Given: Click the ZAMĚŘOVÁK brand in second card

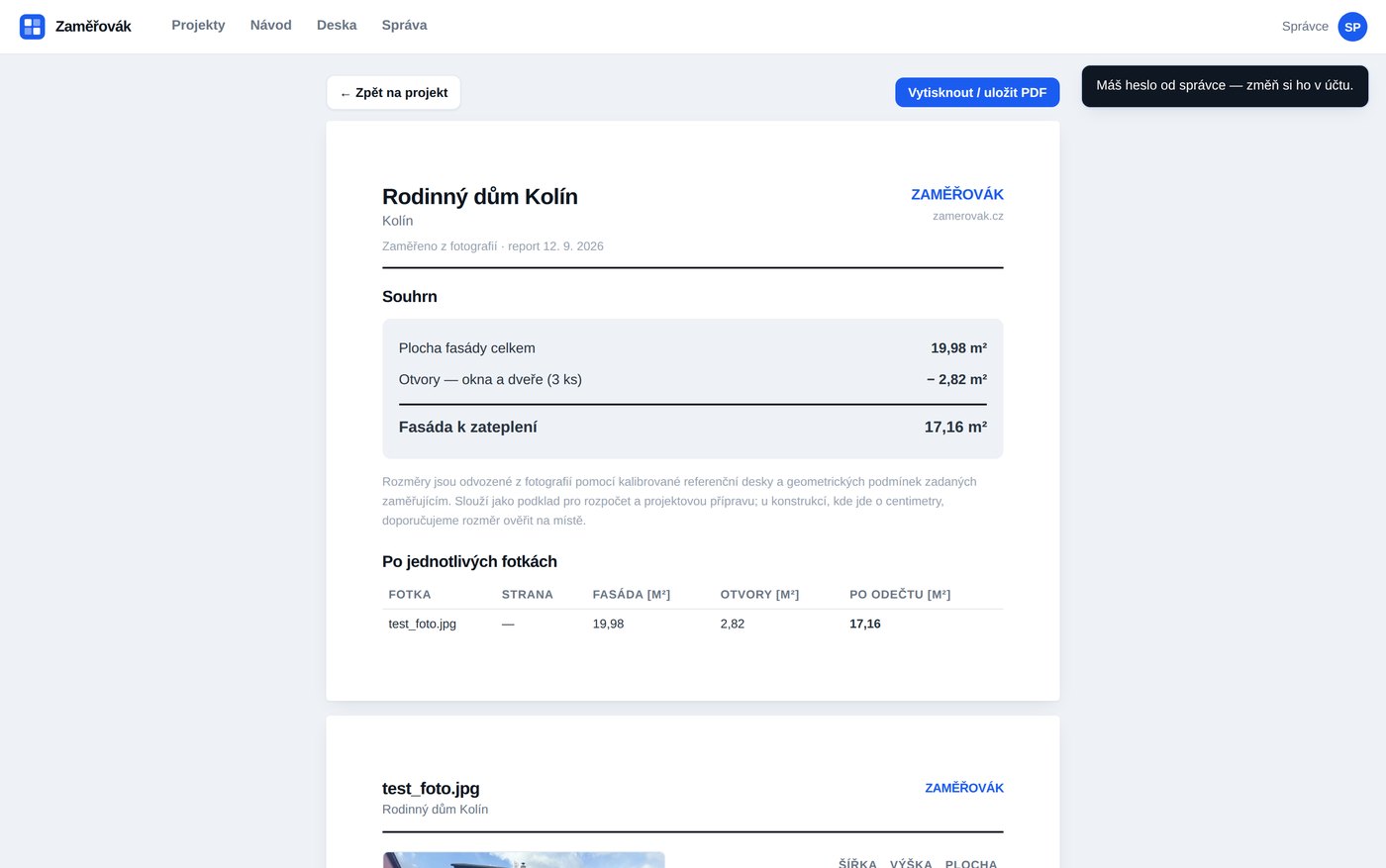Looking at the screenshot, I should (x=964, y=788).
